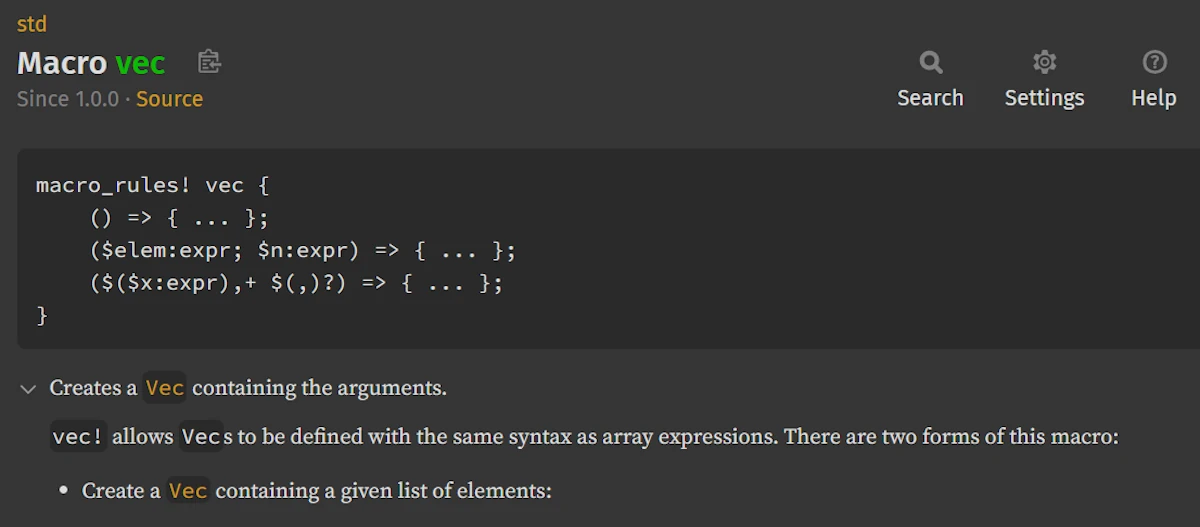Open Vec link in 'Creates a Vec containing'
The width and height of the screenshot is (1200, 527).
[165, 388]
